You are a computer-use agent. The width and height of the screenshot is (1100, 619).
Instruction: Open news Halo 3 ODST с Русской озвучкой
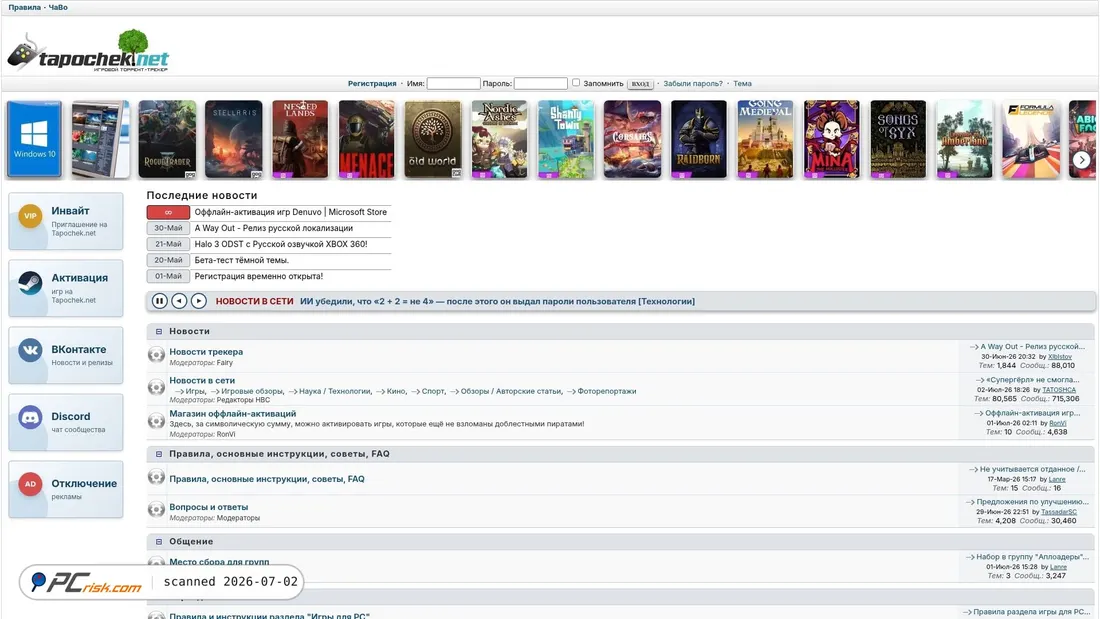pos(281,244)
